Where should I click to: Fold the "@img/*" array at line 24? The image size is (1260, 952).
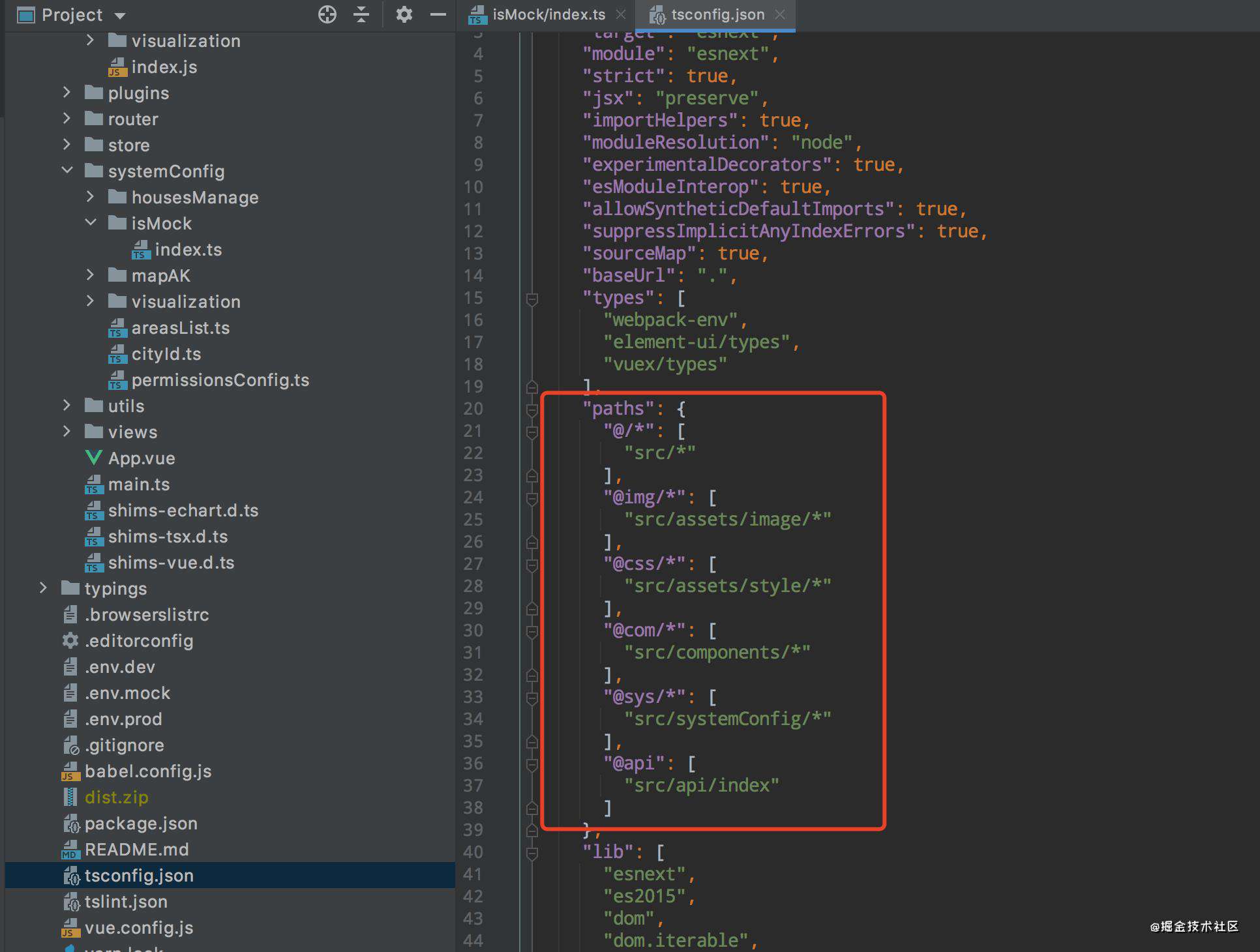tap(532, 498)
